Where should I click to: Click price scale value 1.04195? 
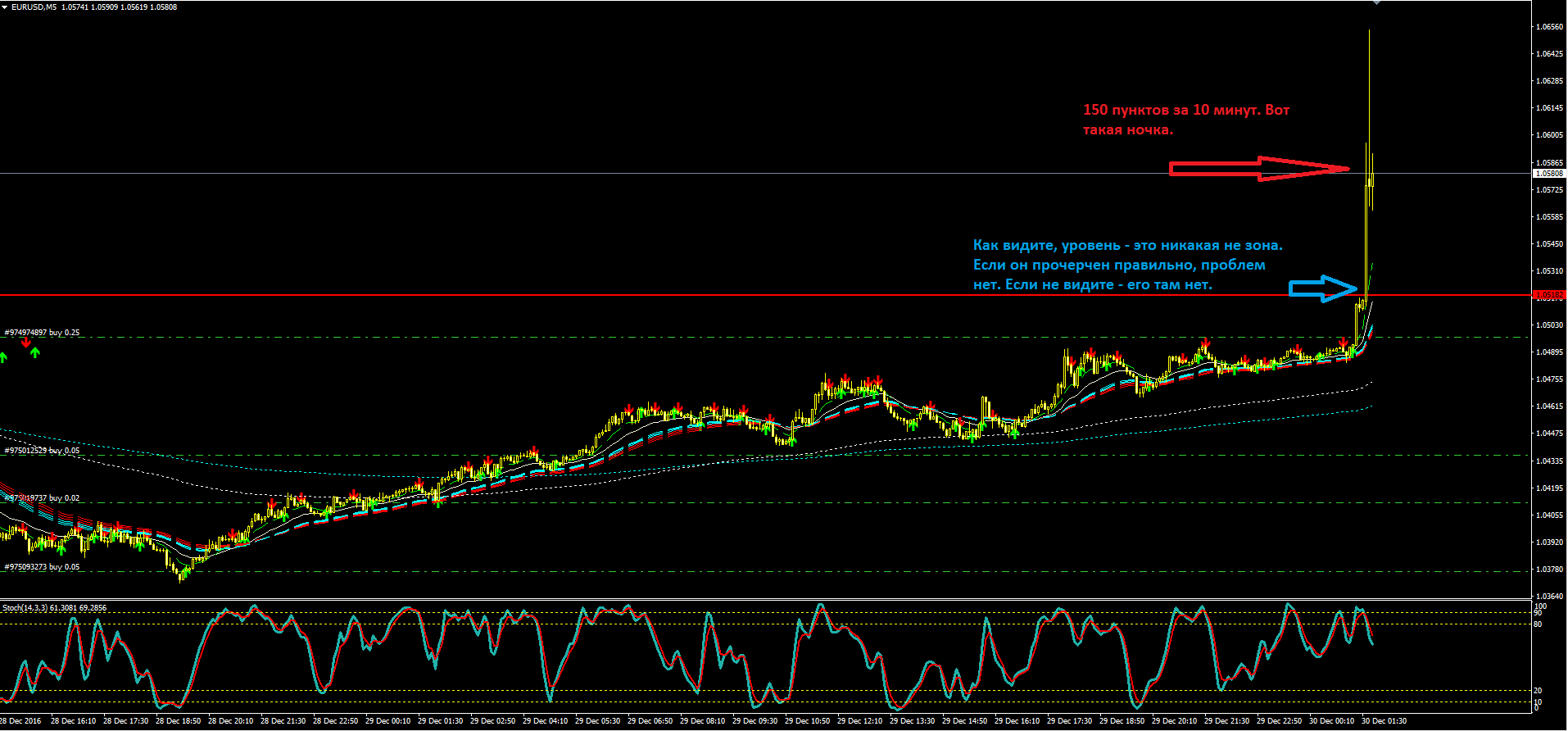pyautogui.click(x=1549, y=488)
